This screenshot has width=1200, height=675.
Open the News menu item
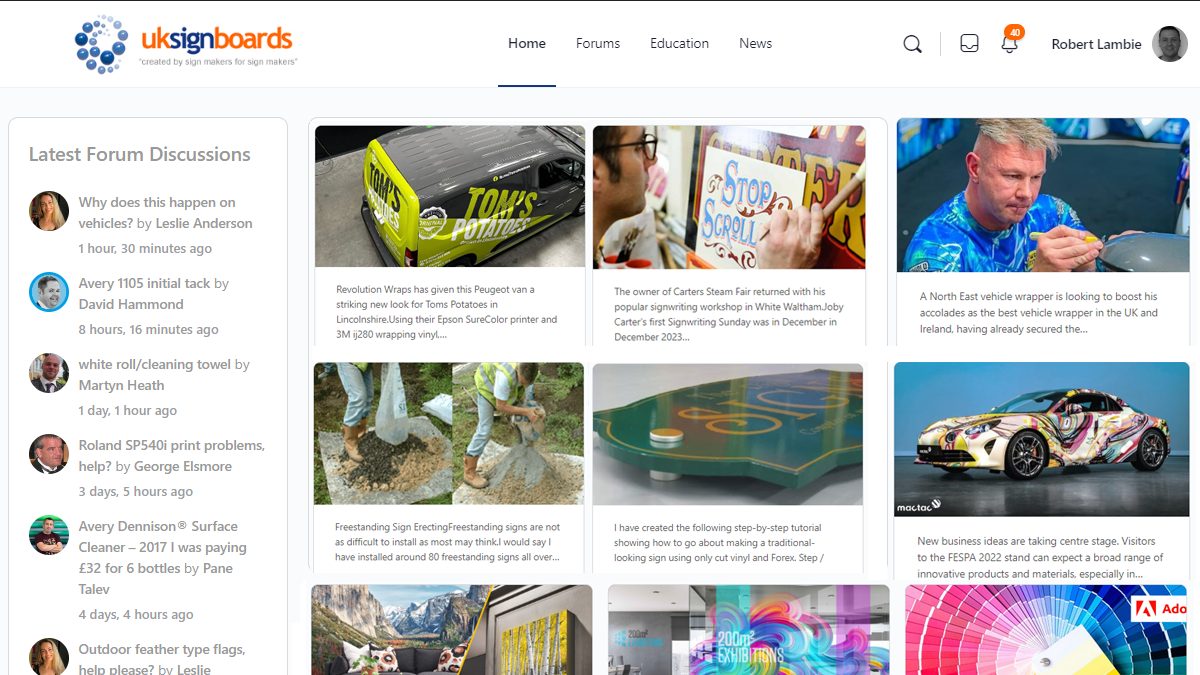pyautogui.click(x=755, y=43)
